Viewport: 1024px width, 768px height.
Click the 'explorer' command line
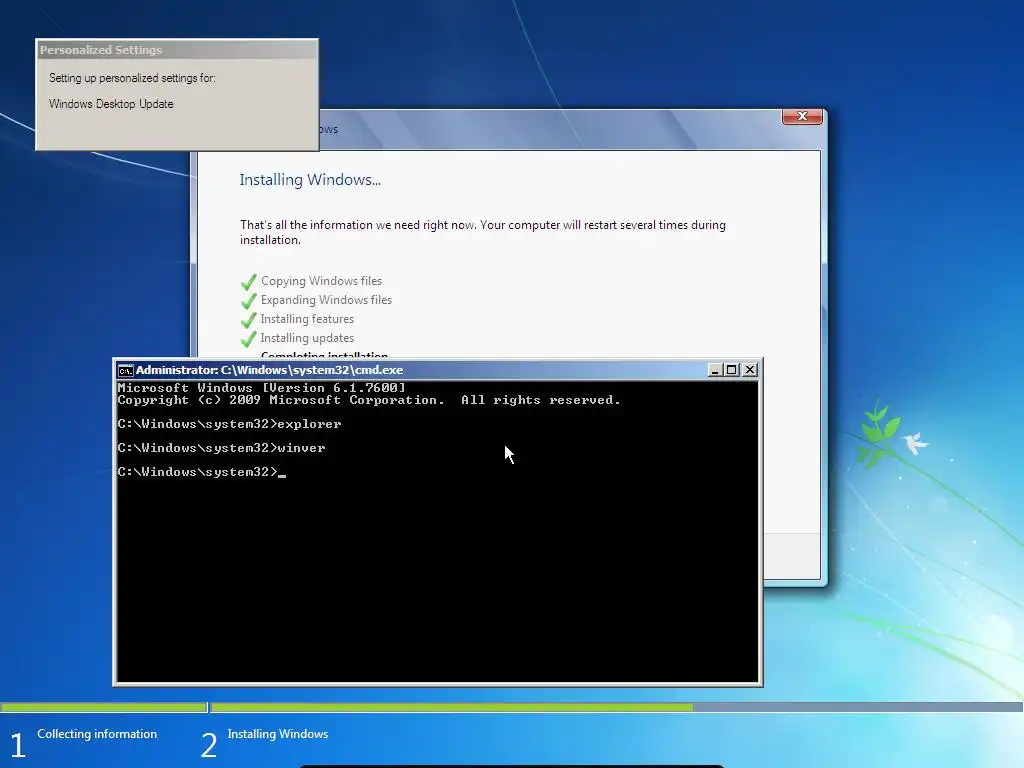pyautogui.click(x=229, y=424)
